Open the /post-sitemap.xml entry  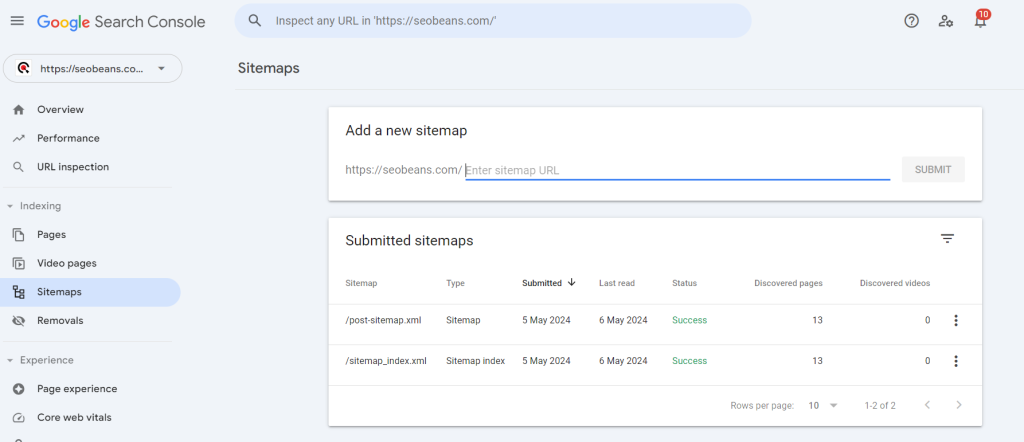point(383,321)
